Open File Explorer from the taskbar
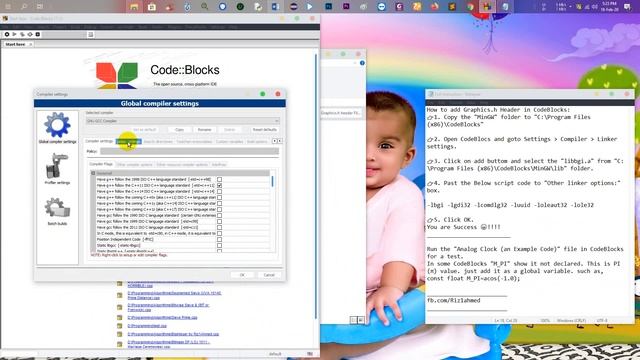640x360 pixels. pos(134,7)
